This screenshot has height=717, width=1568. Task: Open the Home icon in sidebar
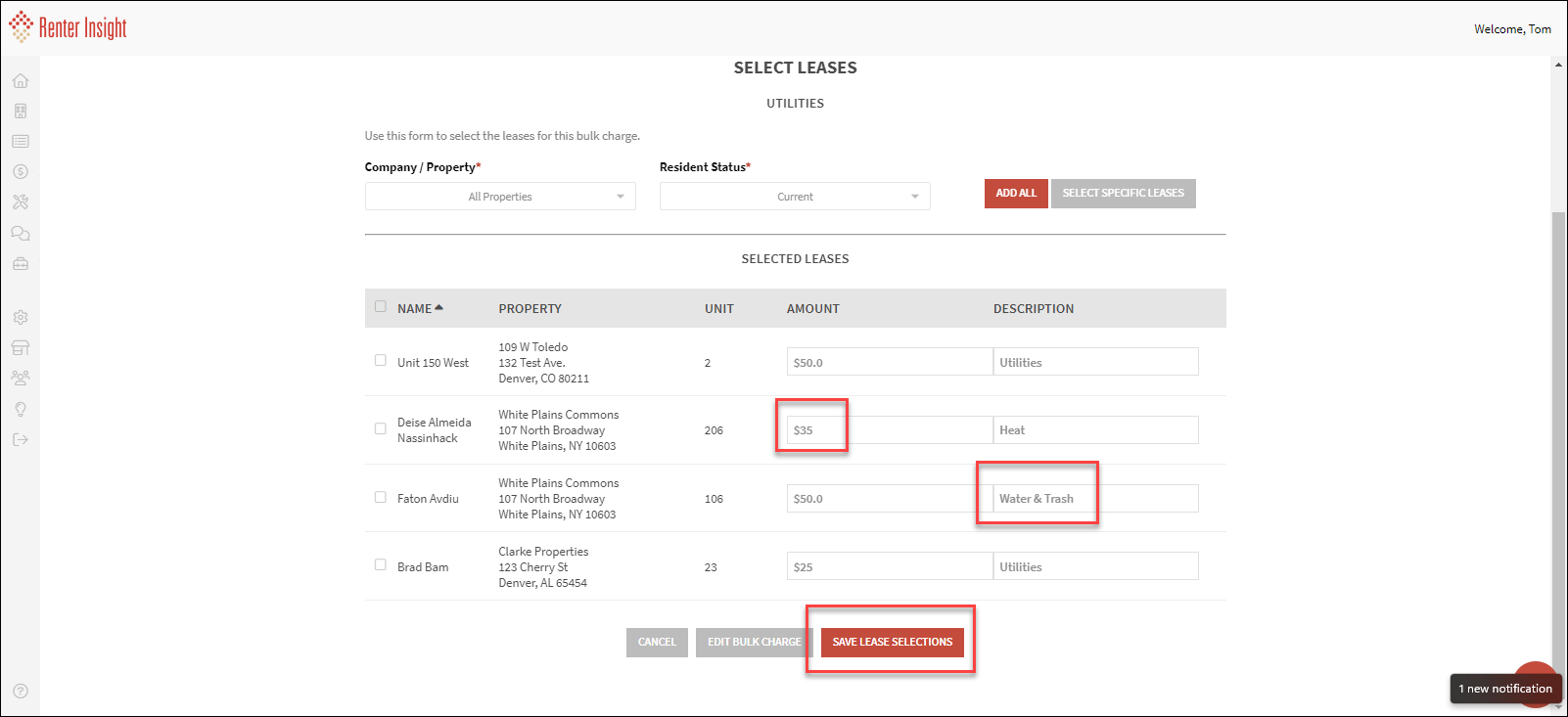pos(21,81)
